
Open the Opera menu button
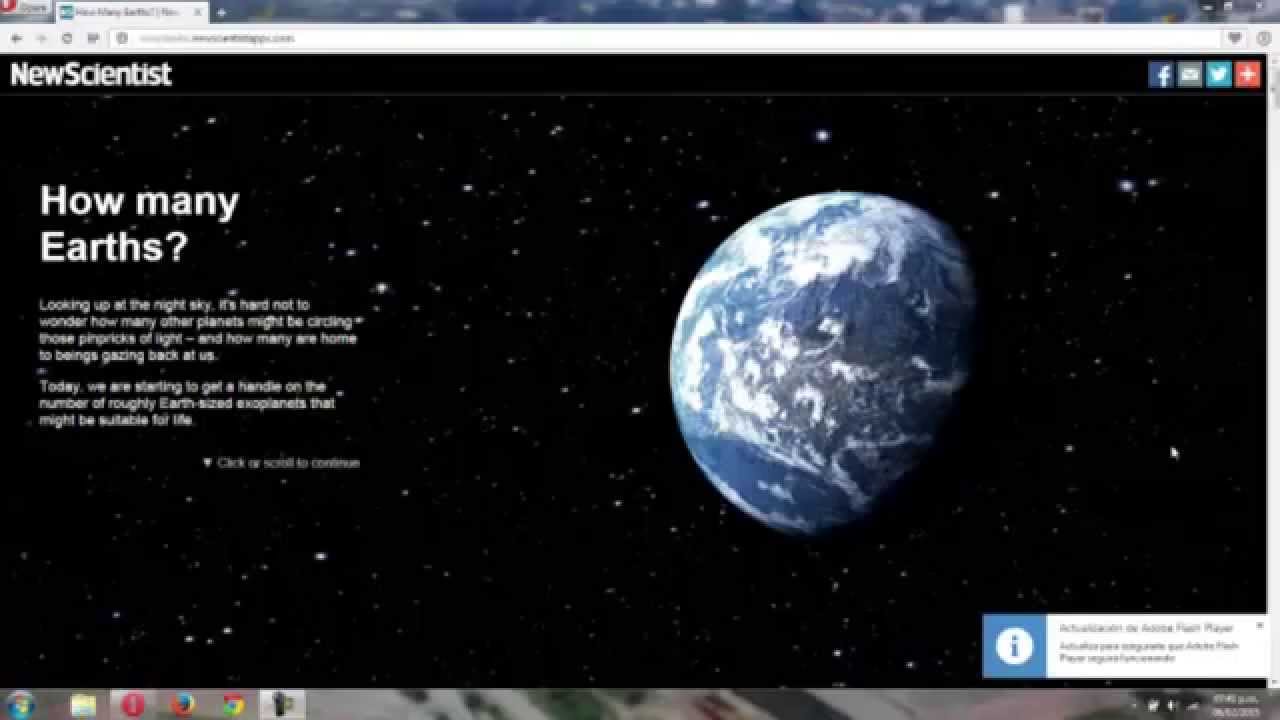25,9
